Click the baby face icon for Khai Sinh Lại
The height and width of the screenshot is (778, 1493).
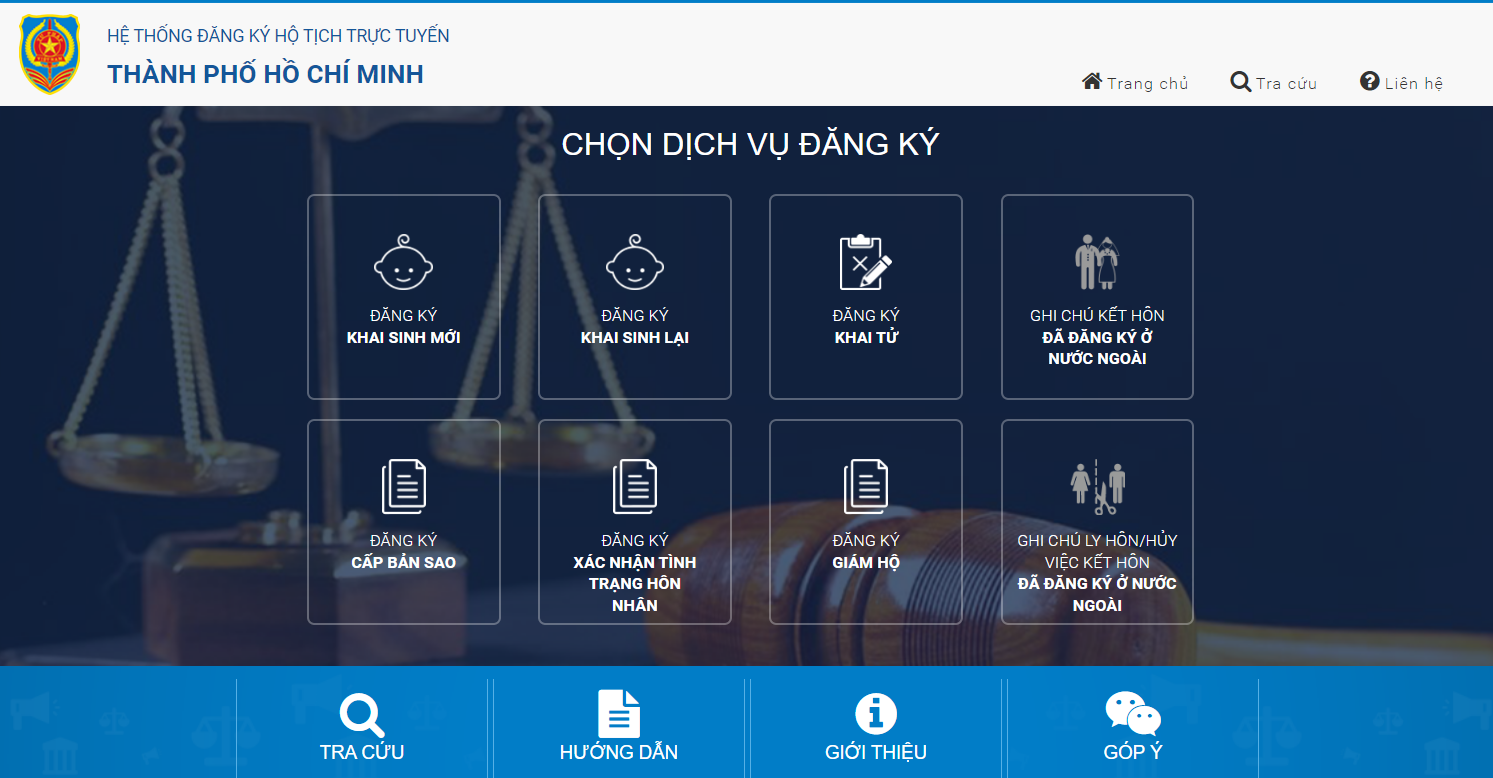635,263
